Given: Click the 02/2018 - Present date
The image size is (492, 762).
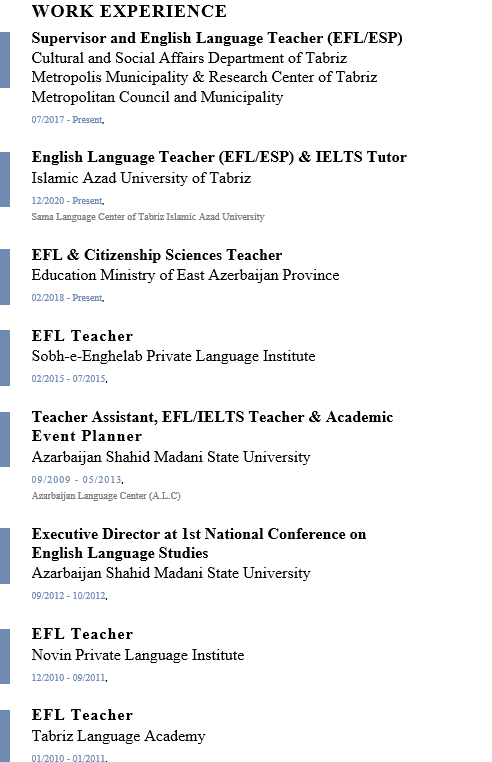Looking at the screenshot, I should tap(68, 297).
